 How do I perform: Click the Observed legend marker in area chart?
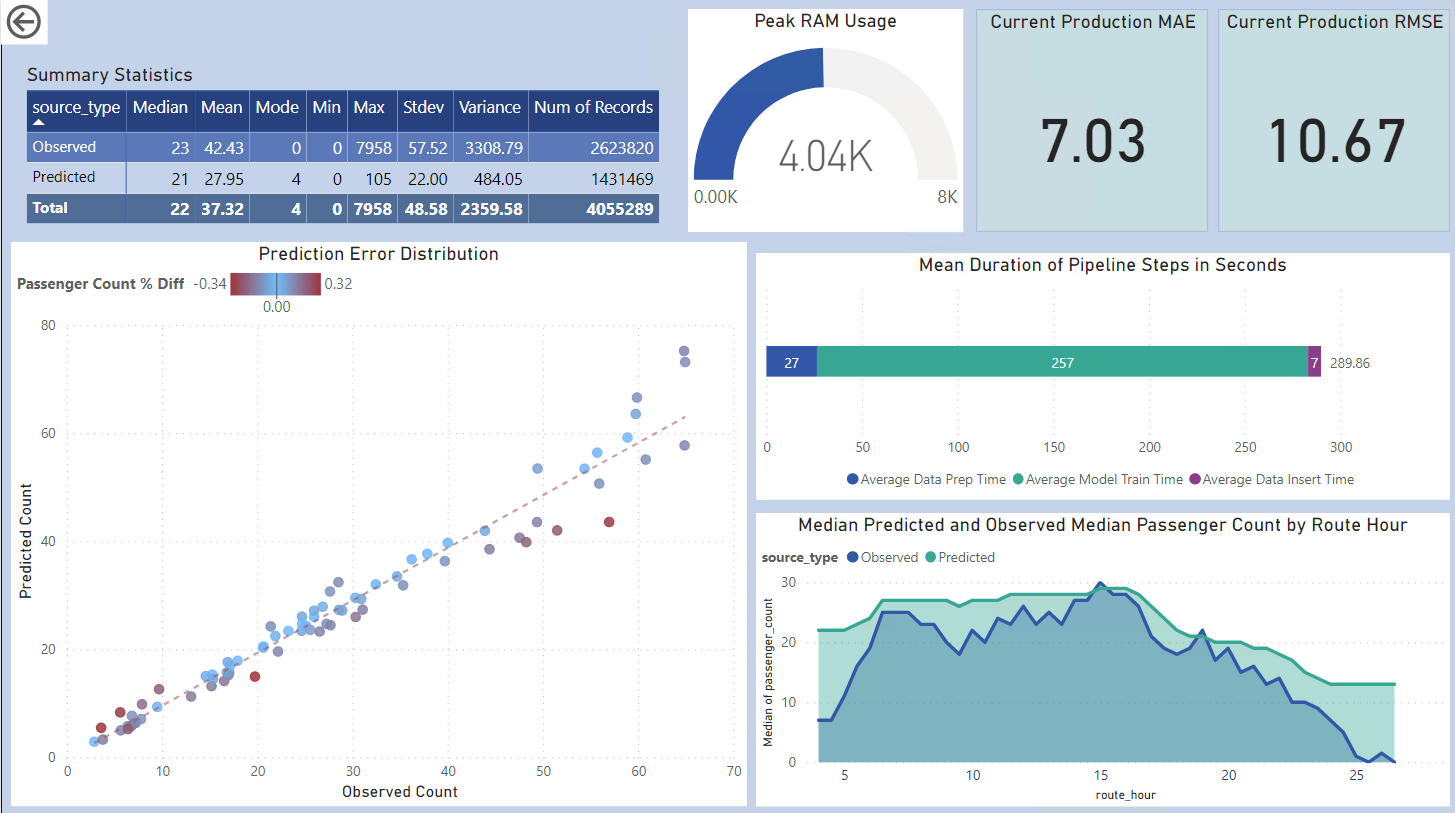[x=852, y=558]
